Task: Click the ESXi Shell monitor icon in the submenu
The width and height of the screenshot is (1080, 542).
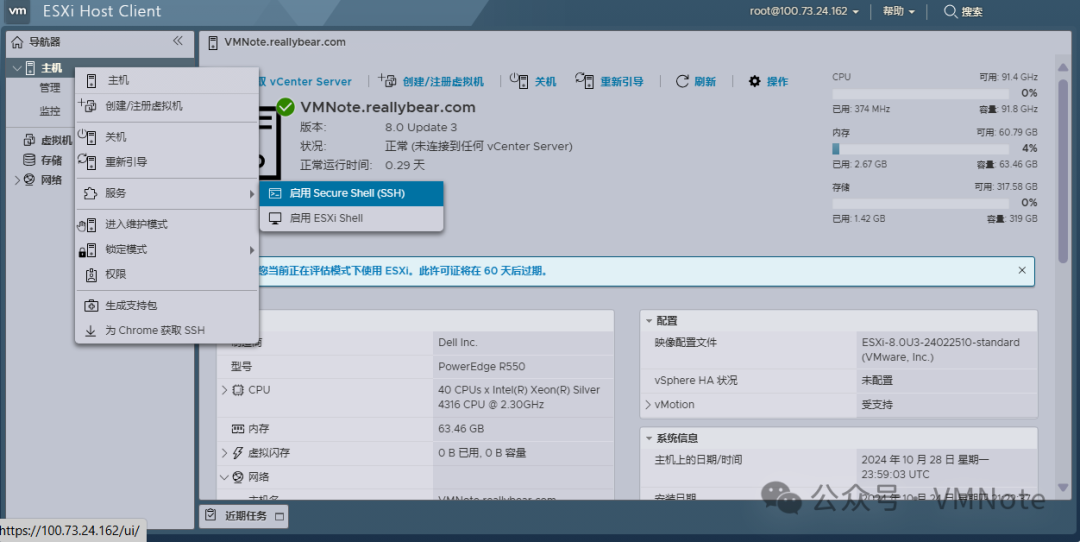Action: [x=276, y=218]
